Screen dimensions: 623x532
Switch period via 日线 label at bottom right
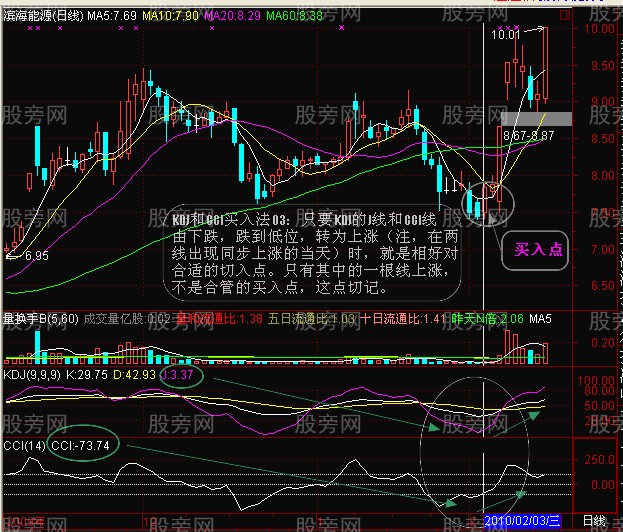(594, 520)
